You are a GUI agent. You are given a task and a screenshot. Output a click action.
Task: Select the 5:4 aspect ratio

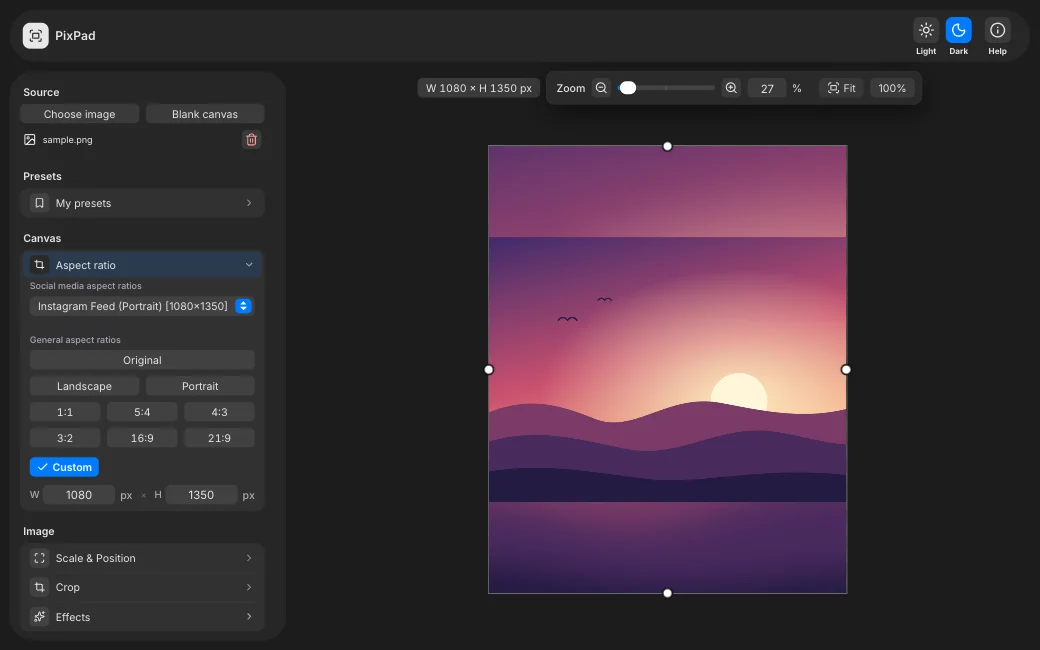(x=142, y=412)
